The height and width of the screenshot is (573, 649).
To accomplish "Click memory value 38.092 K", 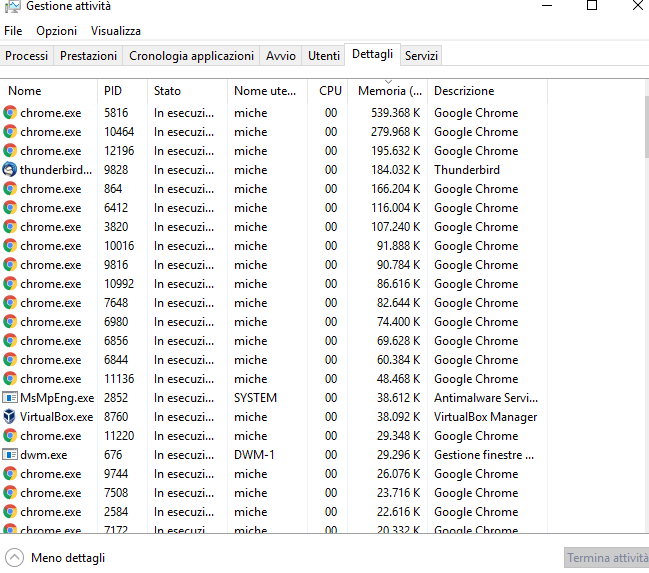I will point(398,417).
